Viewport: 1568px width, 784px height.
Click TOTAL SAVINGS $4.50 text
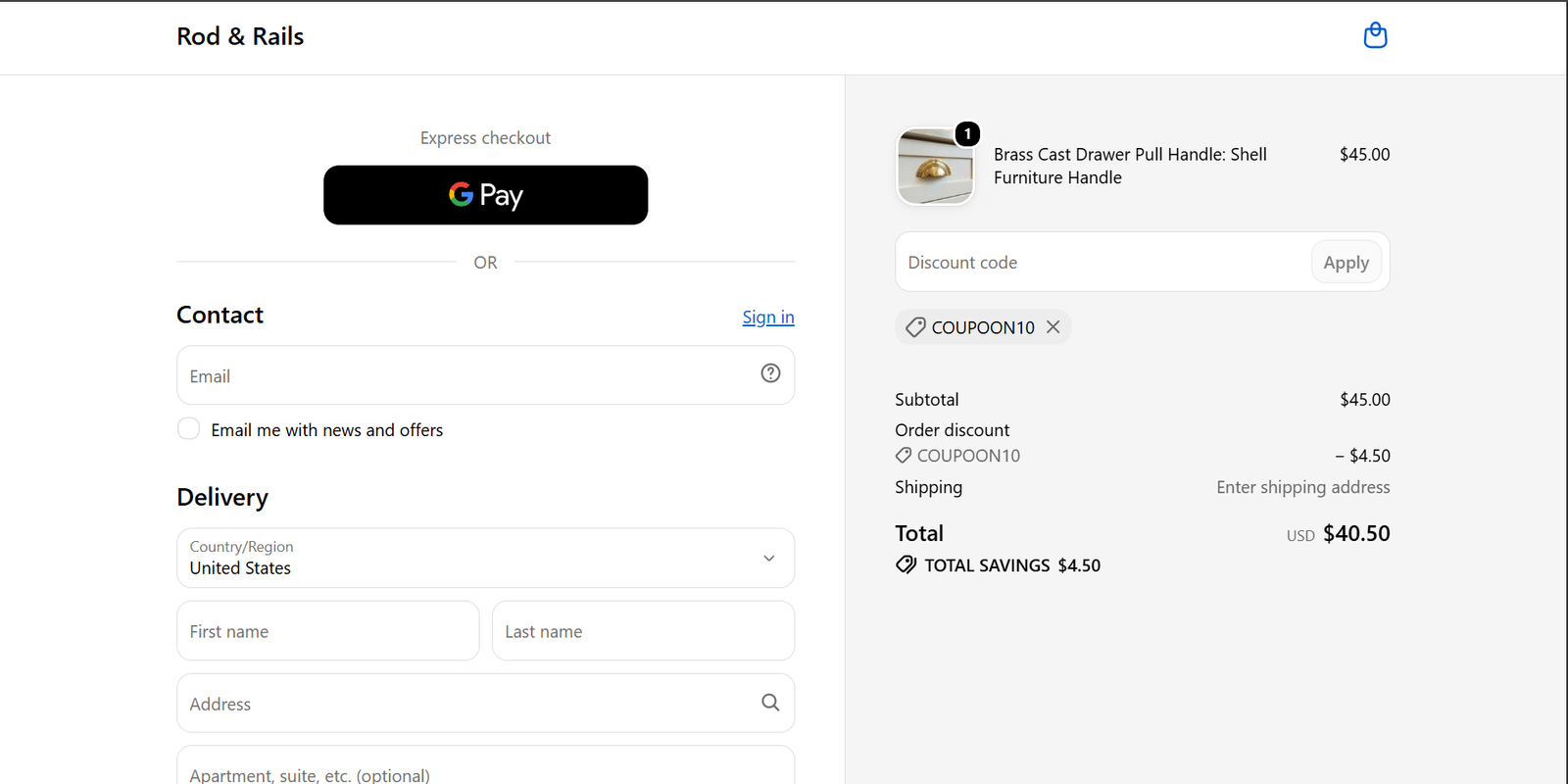click(x=1012, y=565)
